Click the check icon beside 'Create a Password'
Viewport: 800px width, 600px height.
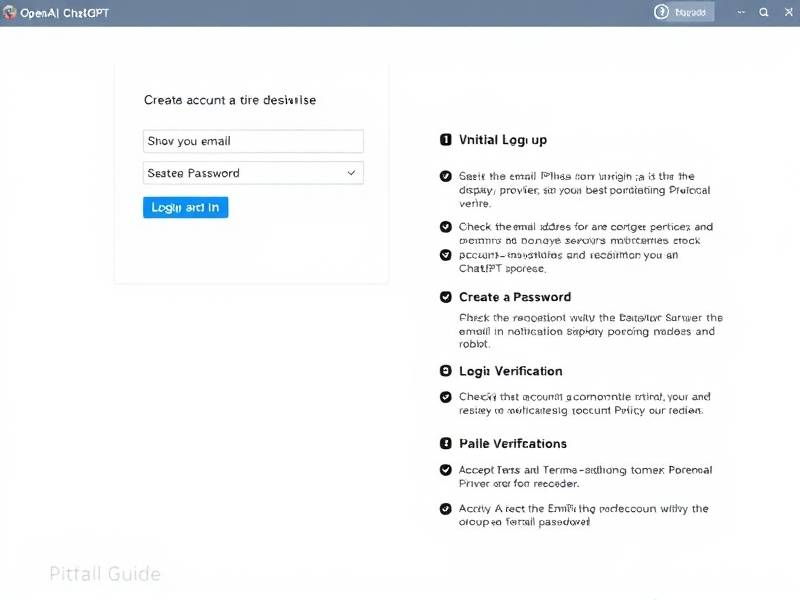tap(446, 297)
